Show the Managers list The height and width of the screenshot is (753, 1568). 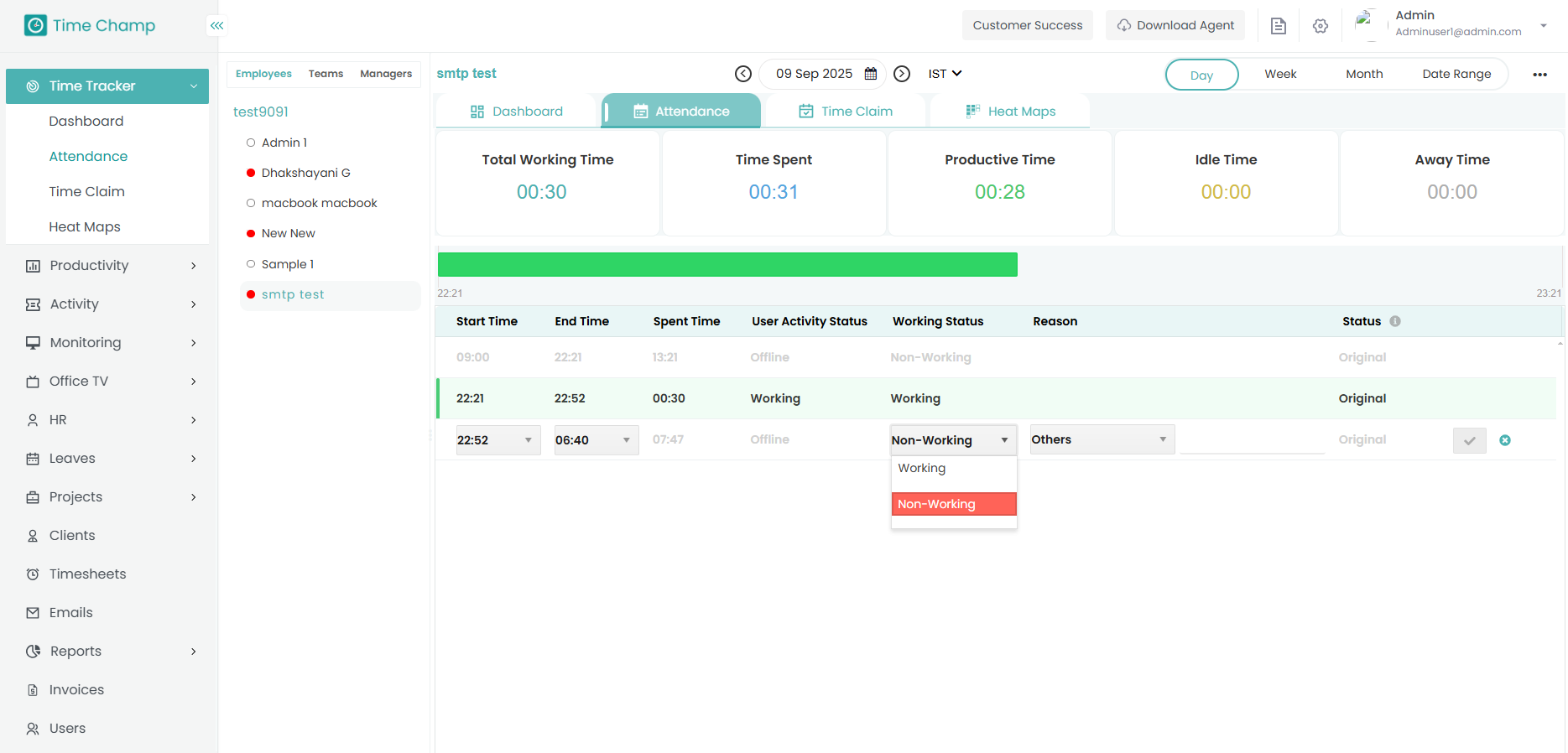[386, 74]
